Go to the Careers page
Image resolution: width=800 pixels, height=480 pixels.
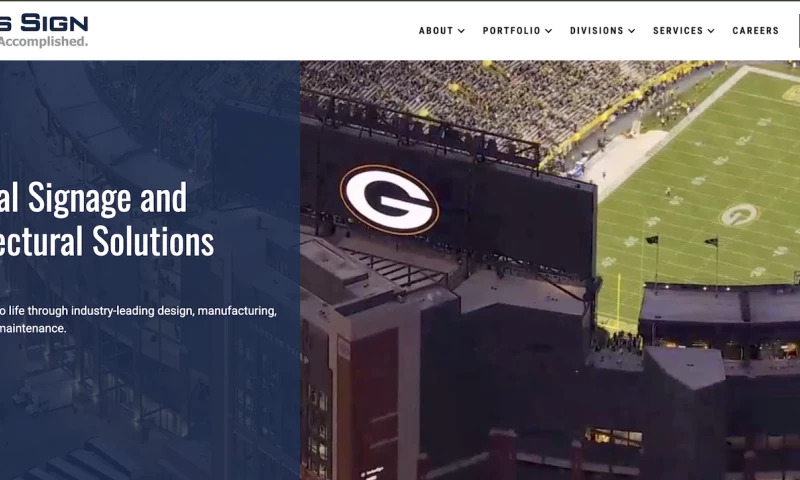click(756, 31)
